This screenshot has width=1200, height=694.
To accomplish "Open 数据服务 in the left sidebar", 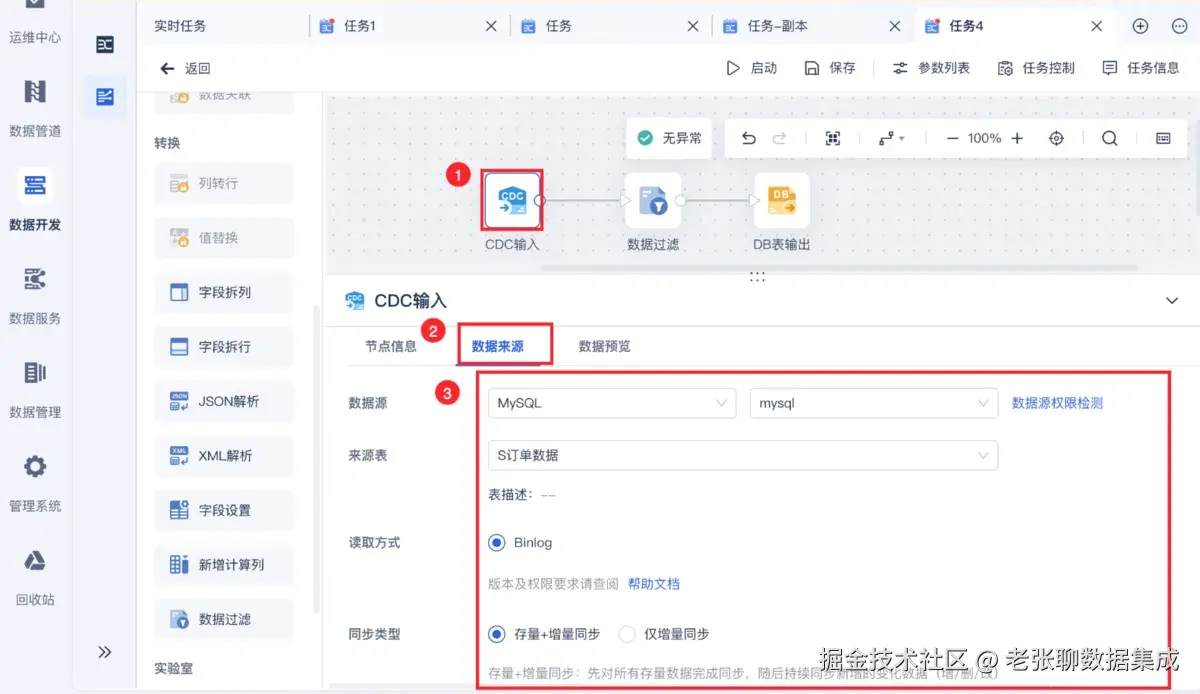I will point(35,295).
